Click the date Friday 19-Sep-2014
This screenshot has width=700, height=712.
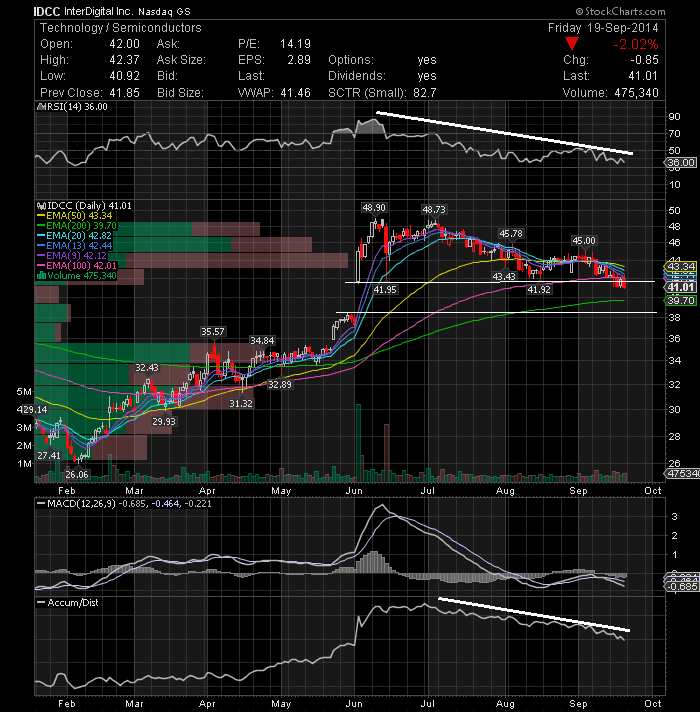click(x=603, y=28)
